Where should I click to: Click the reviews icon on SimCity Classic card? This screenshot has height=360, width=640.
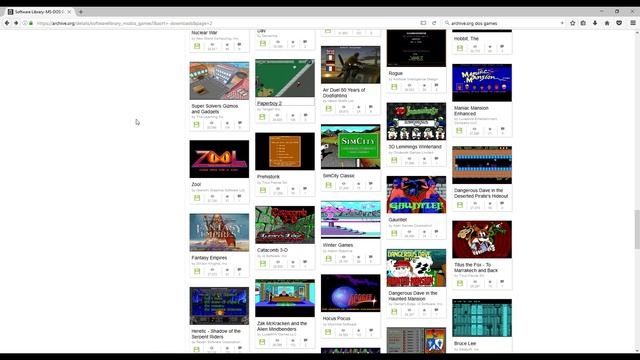[x=371, y=184]
